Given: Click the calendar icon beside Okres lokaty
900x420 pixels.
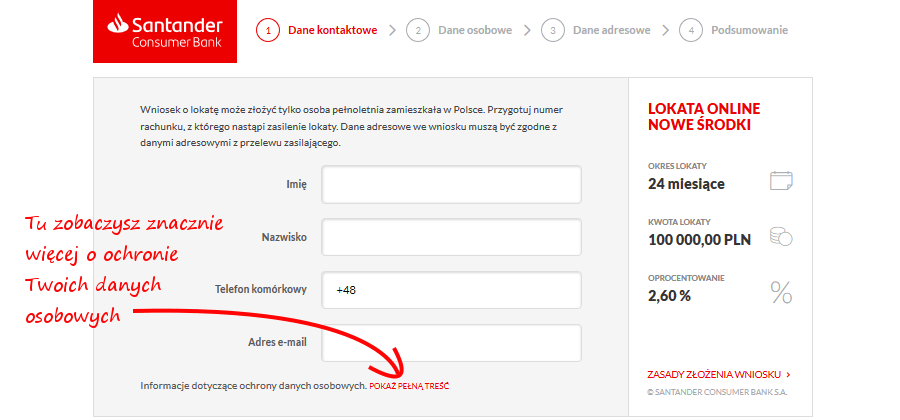Looking at the screenshot, I should [x=781, y=180].
